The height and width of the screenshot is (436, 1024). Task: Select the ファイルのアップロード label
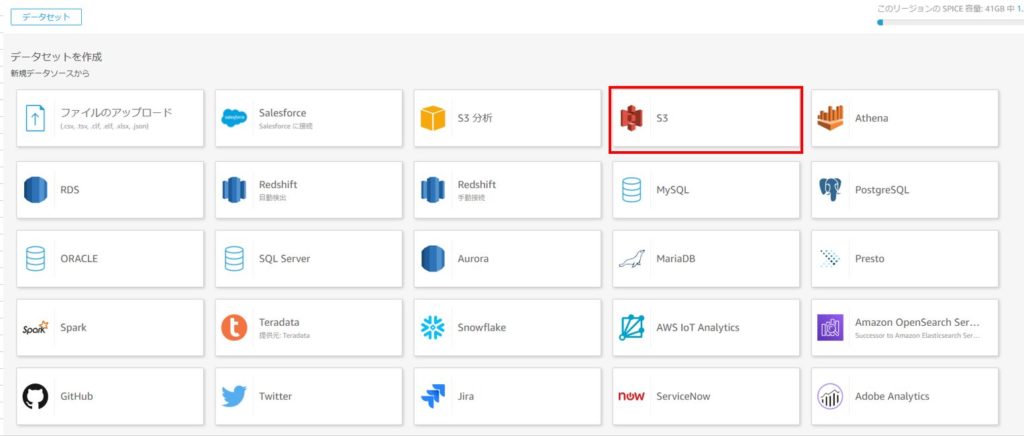(x=116, y=112)
